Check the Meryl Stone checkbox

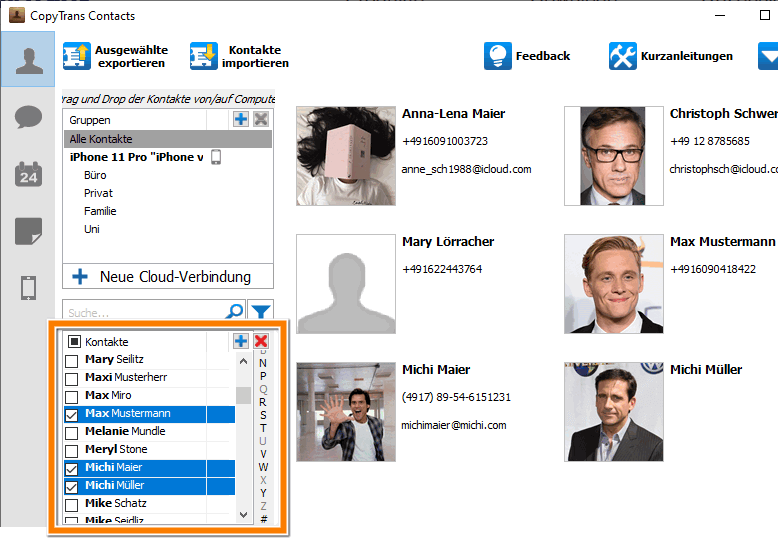click(71, 451)
